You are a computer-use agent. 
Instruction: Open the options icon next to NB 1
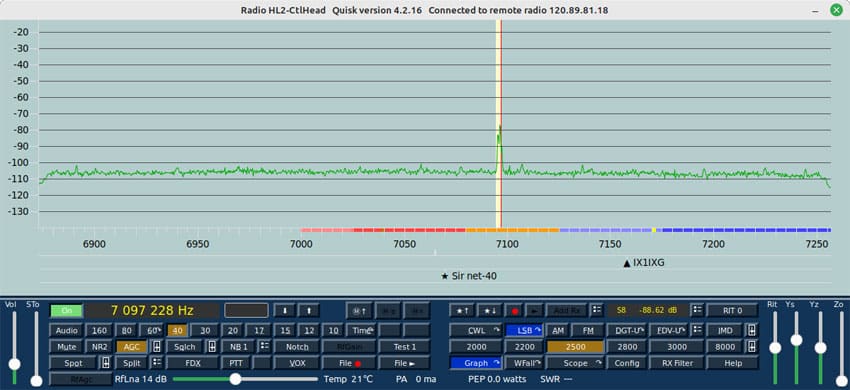tap(263, 347)
